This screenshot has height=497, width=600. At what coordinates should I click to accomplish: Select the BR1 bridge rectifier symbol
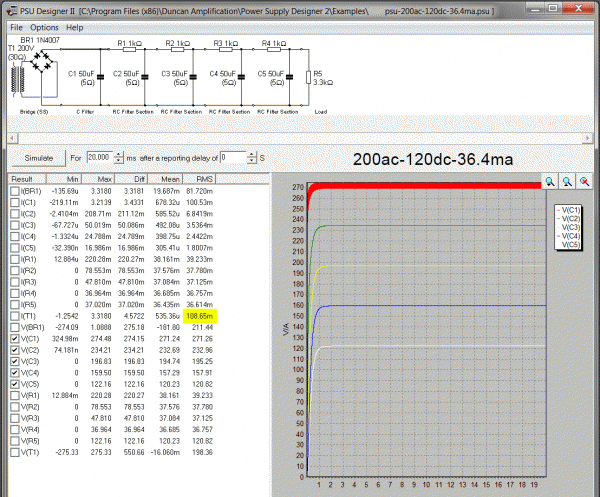tap(42, 62)
